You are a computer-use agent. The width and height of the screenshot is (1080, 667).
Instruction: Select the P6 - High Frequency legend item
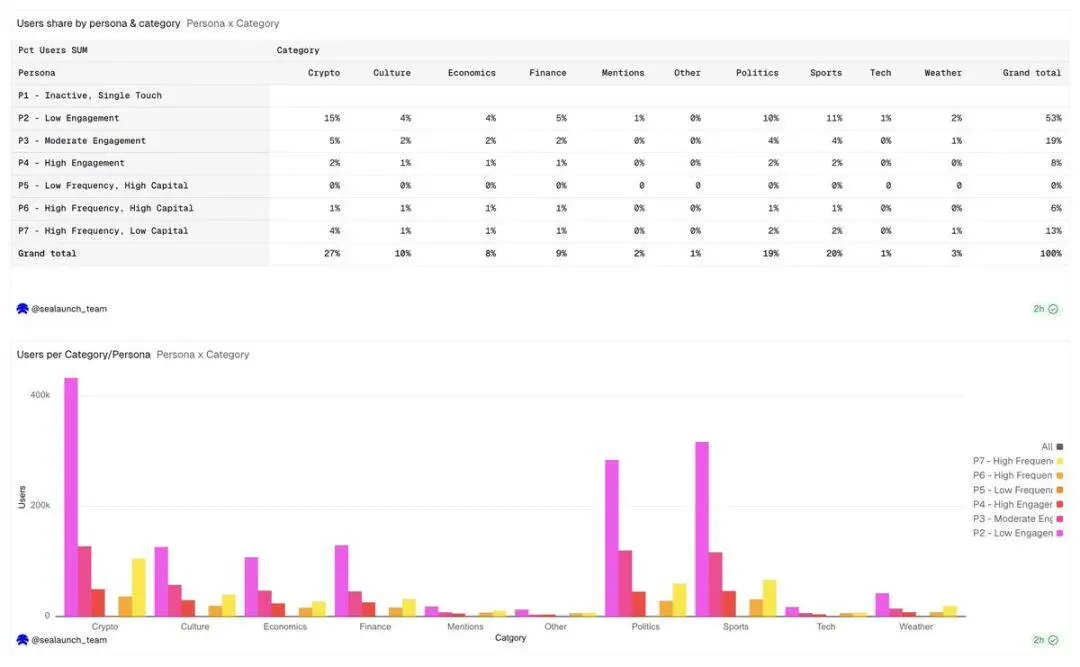pyautogui.click(x=1017, y=475)
